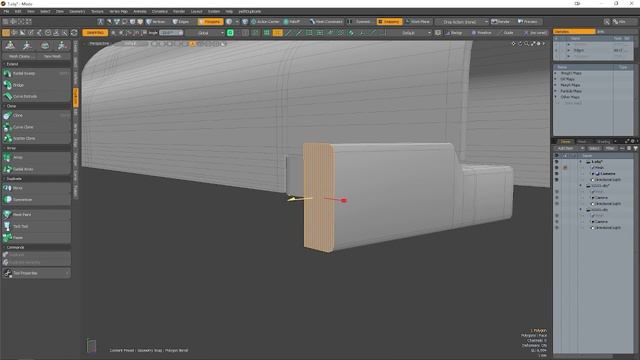Toggle visibility of the bold Camera item
The width and height of the screenshot is (640, 360).
click(x=556, y=173)
